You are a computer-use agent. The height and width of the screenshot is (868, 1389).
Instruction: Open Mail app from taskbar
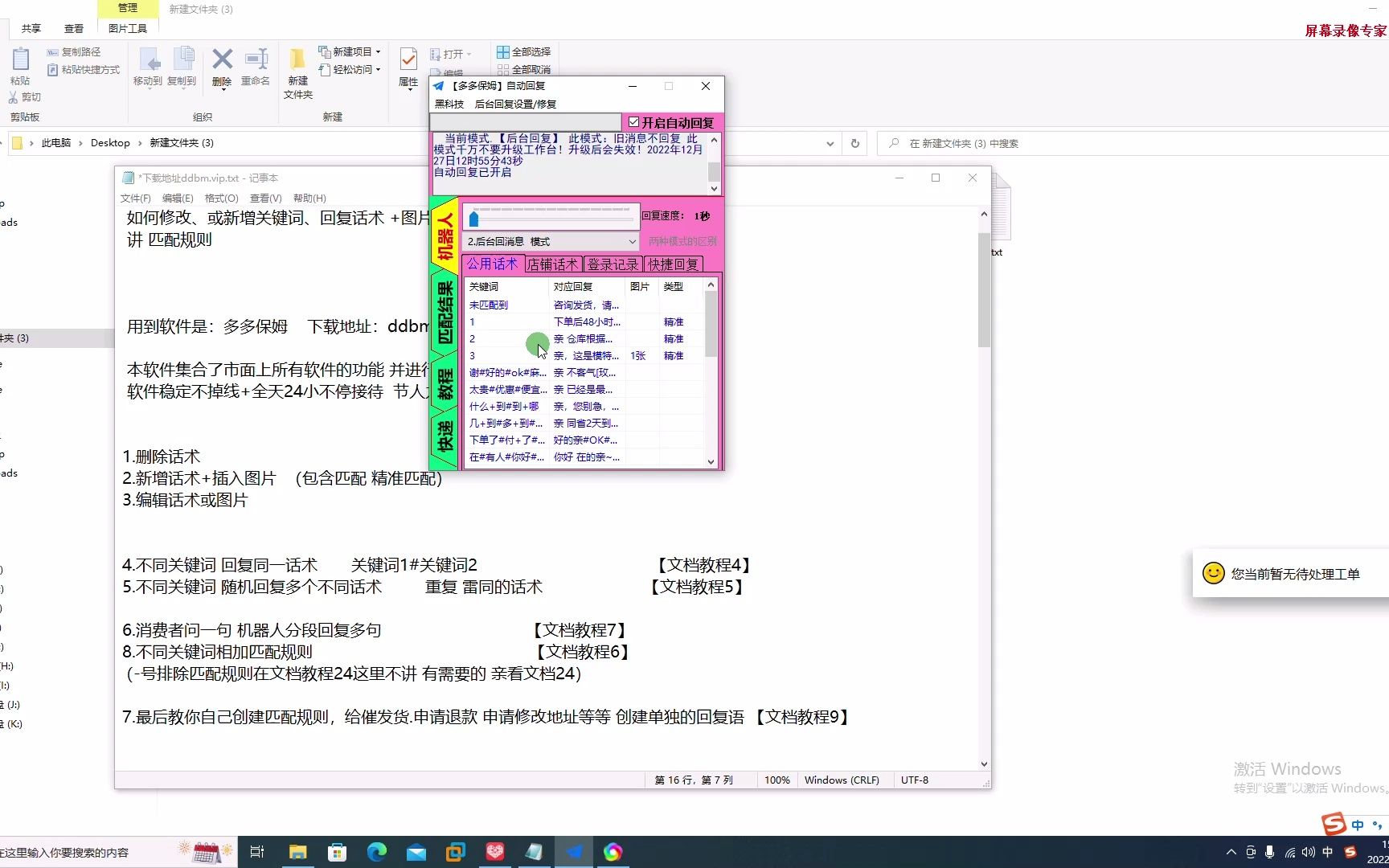click(416, 852)
